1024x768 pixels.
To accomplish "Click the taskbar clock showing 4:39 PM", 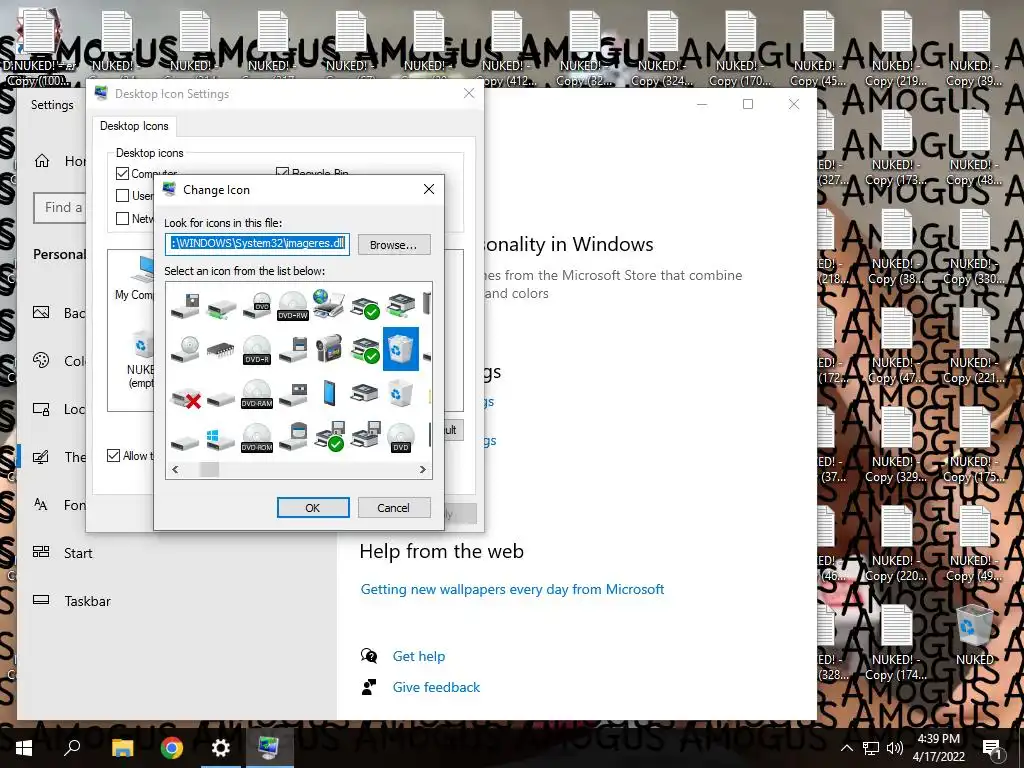I will (x=938, y=748).
